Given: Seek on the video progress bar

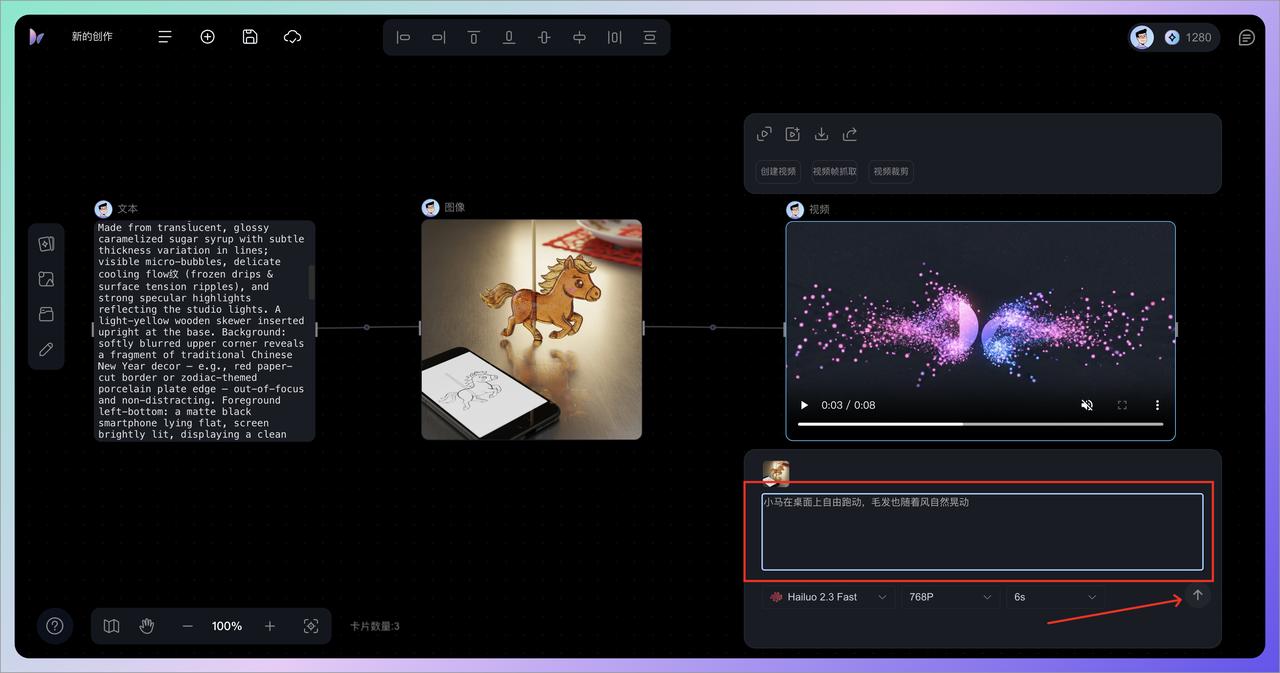Looking at the screenshot, I should click(x=980, y=424).
